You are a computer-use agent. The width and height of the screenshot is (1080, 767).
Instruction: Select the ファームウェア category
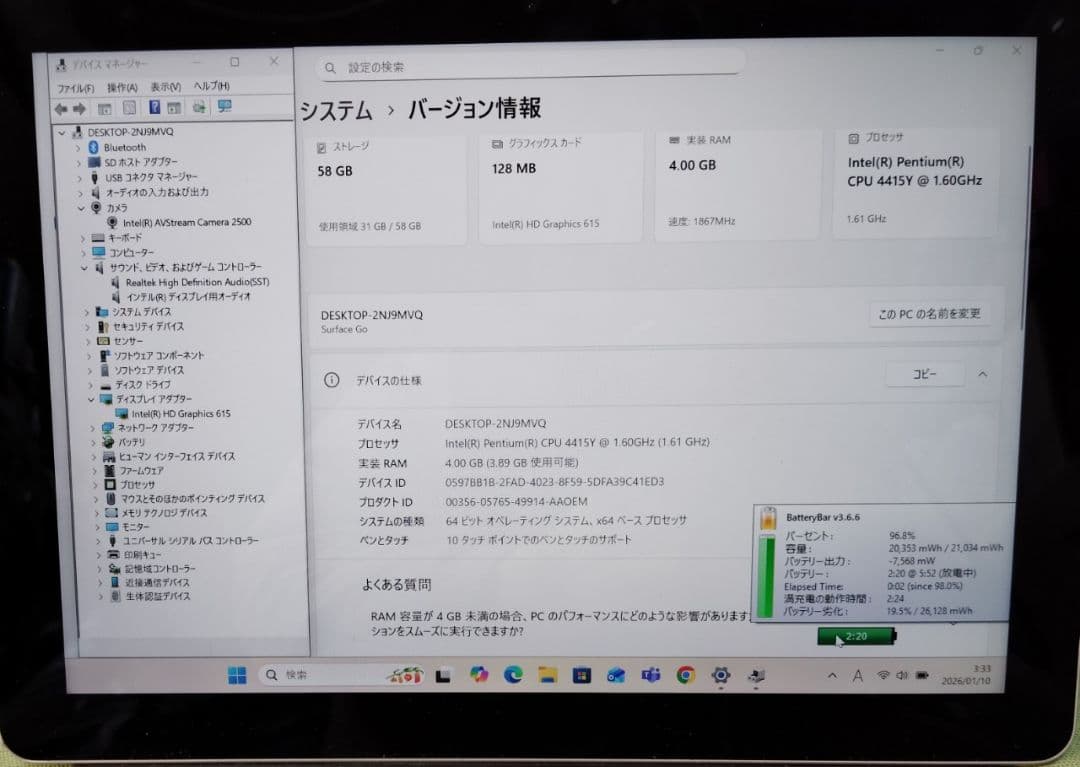[141, 471]
